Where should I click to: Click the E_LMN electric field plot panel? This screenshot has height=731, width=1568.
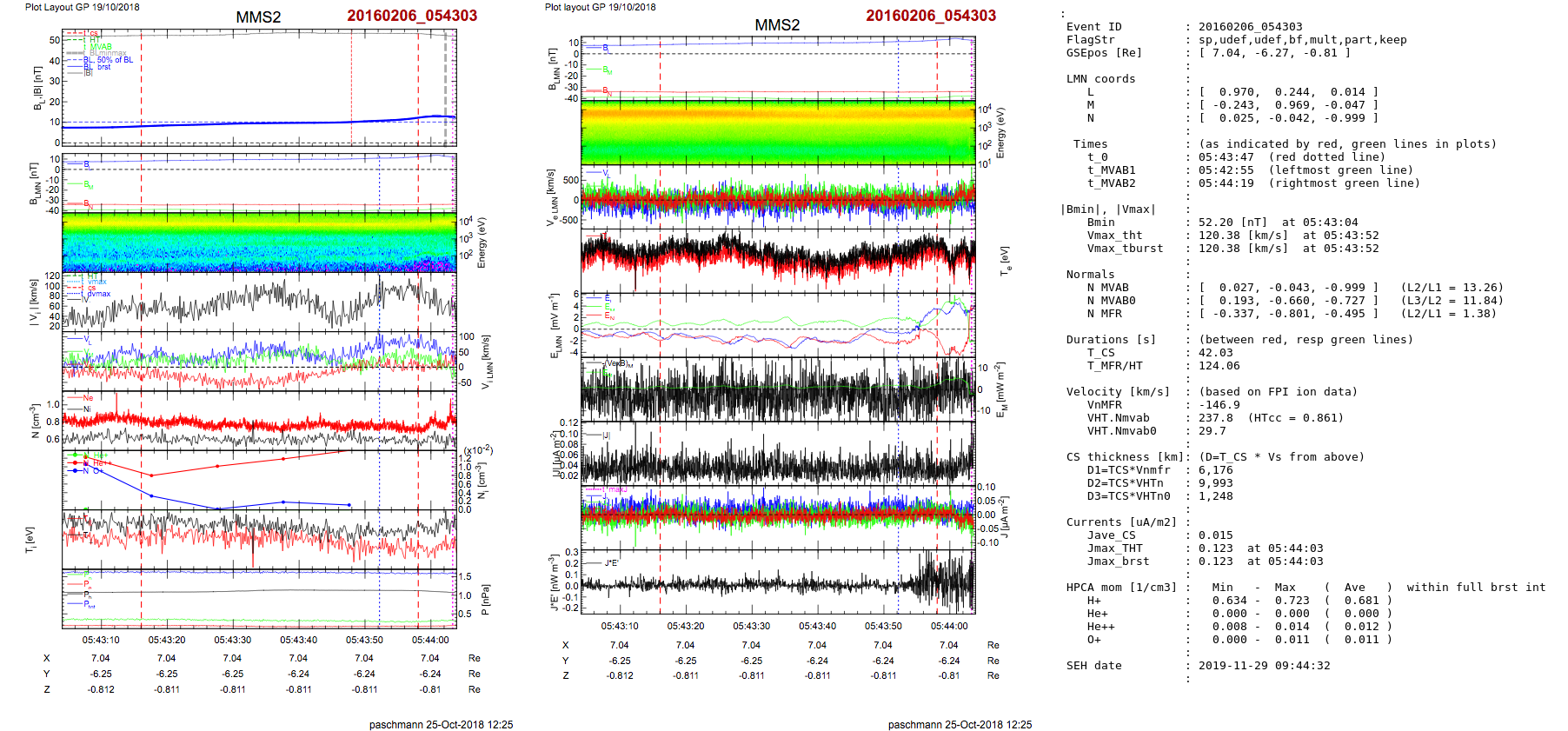coord(778,325)
